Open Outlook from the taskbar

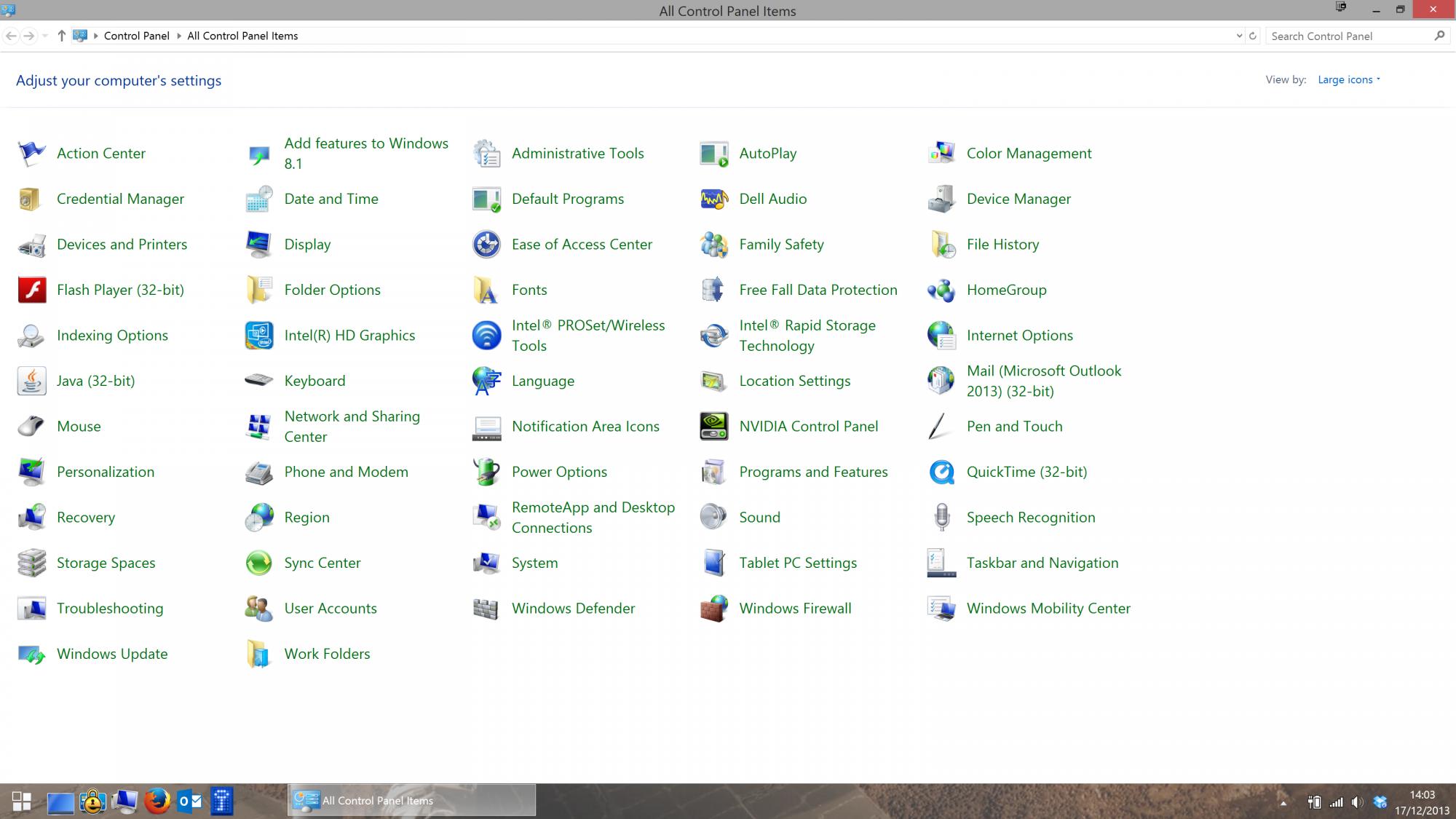[x=190, y=801]
